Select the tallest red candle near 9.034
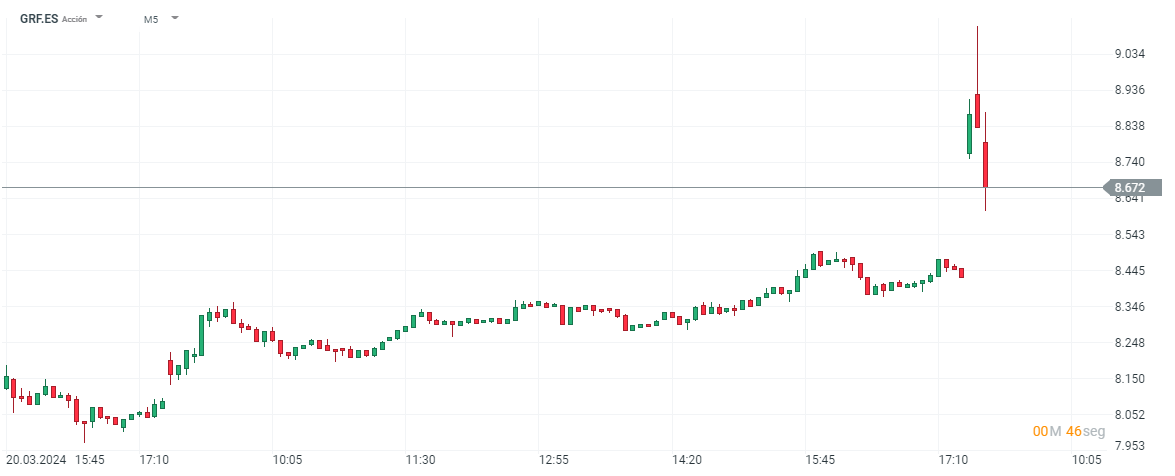Screen dimensions: 1175x476 point(977,110)
